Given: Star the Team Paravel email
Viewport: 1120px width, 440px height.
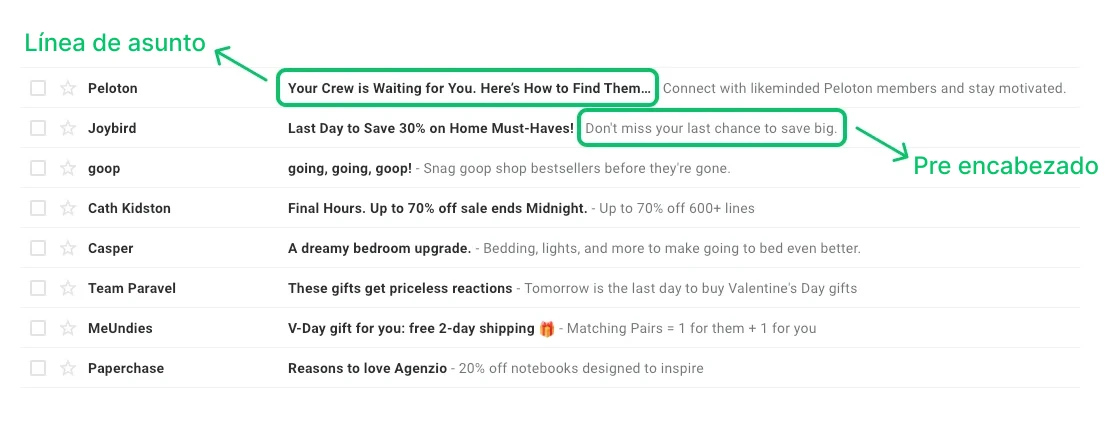Looking at the screenshot, I should tap(68, 288).
